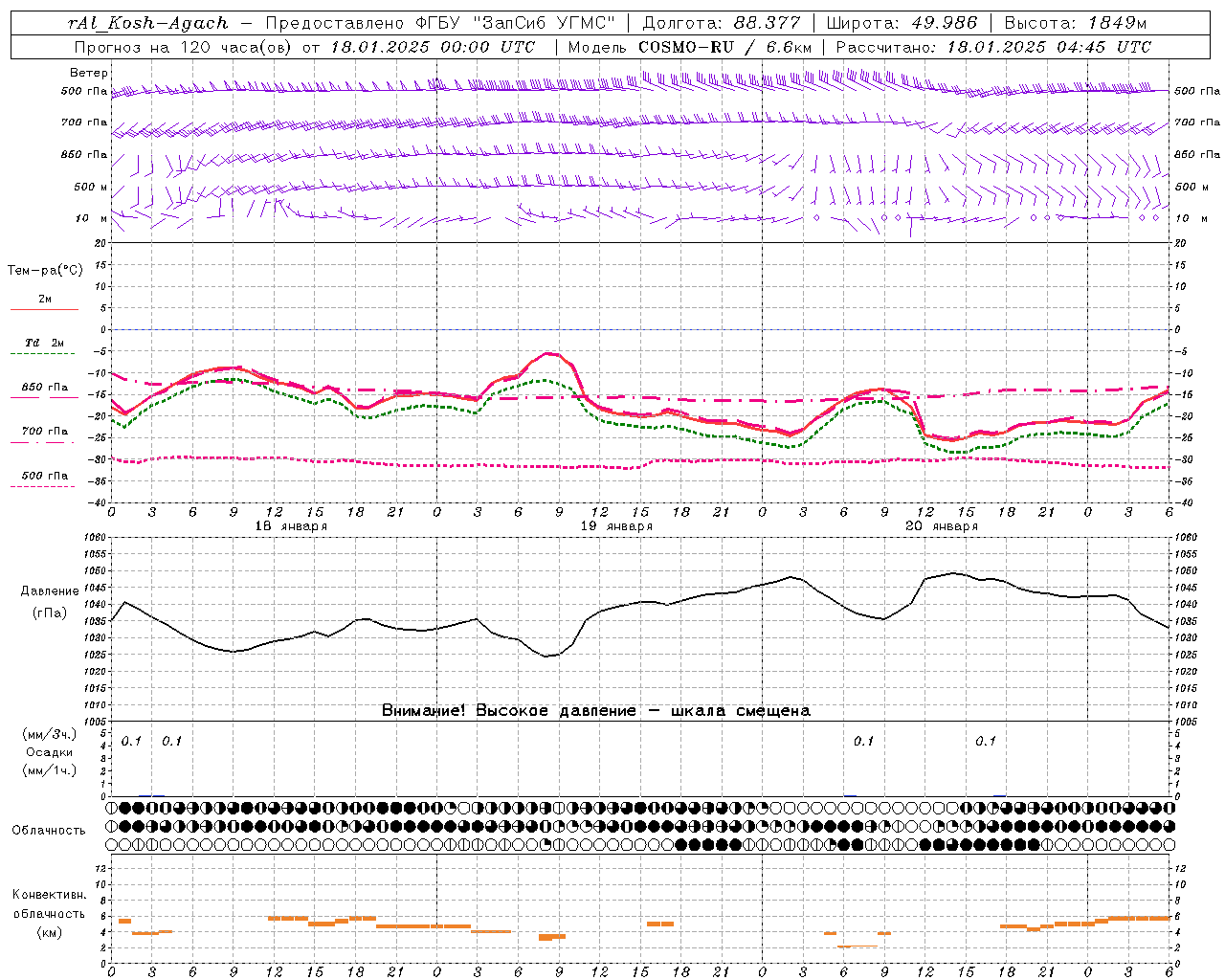Click the Осадки precipitation axis label
Viewport: 1225px width, 980px height.
point(50,752)
